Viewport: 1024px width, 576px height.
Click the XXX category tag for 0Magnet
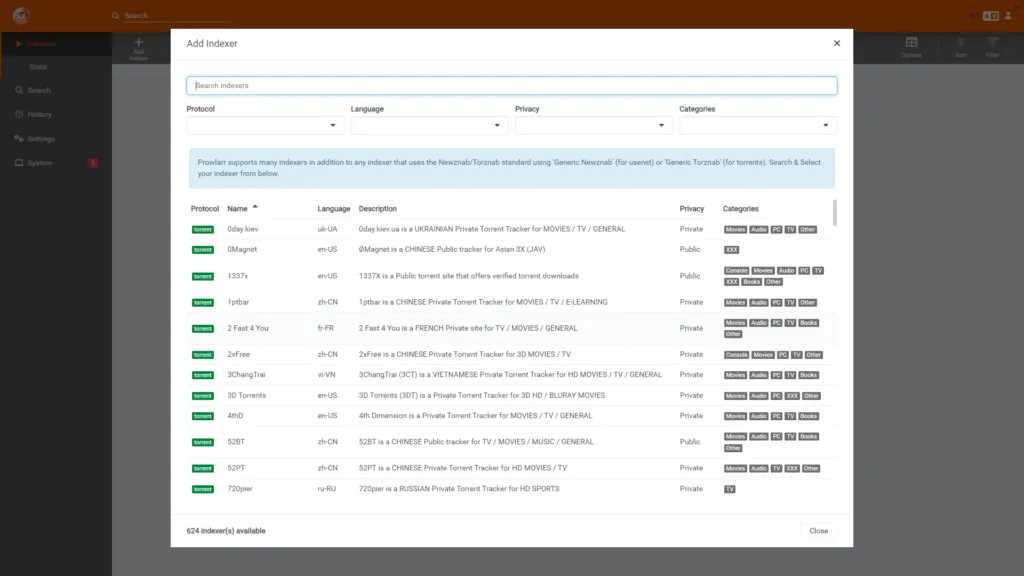click(732, 250)
